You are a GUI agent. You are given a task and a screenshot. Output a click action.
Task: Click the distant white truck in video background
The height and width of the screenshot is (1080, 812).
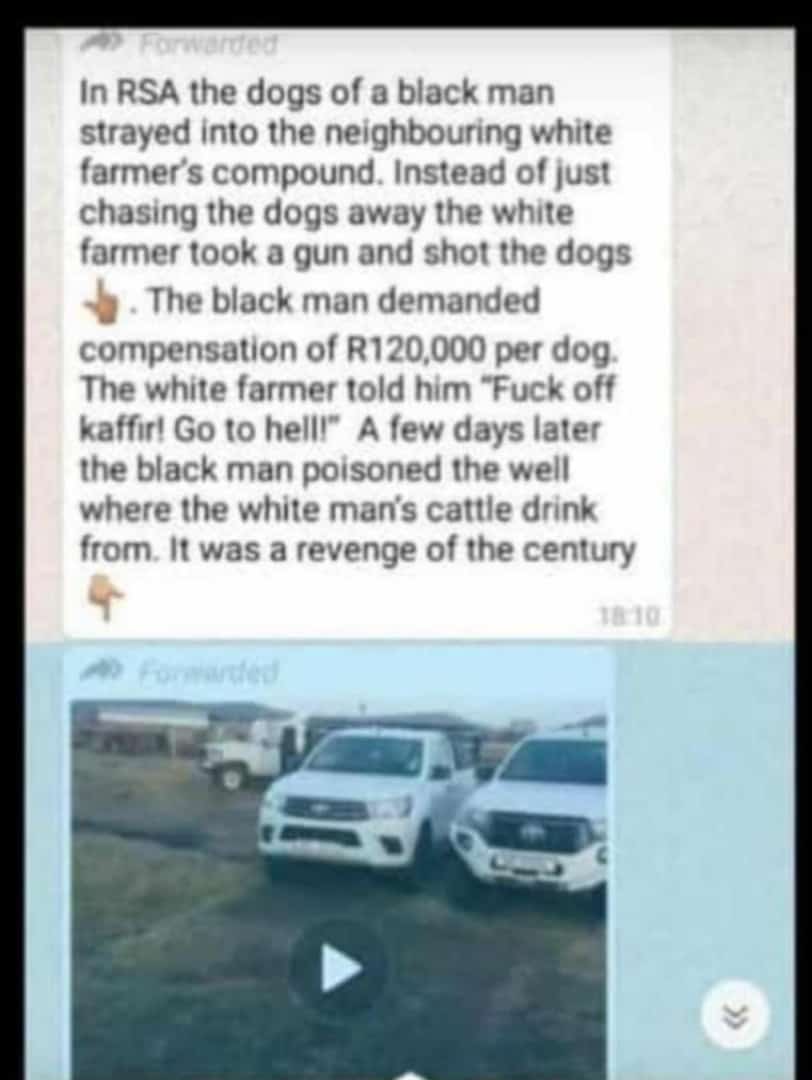coord(244,751)
